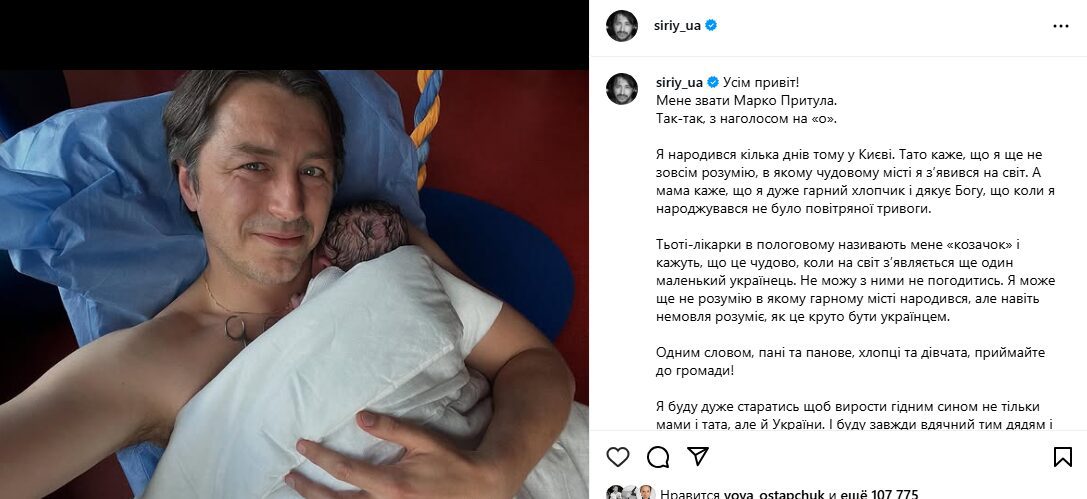Click the siriy_ua username in the caption
The image size is (1087, 499).
click(x=679, y=82)
